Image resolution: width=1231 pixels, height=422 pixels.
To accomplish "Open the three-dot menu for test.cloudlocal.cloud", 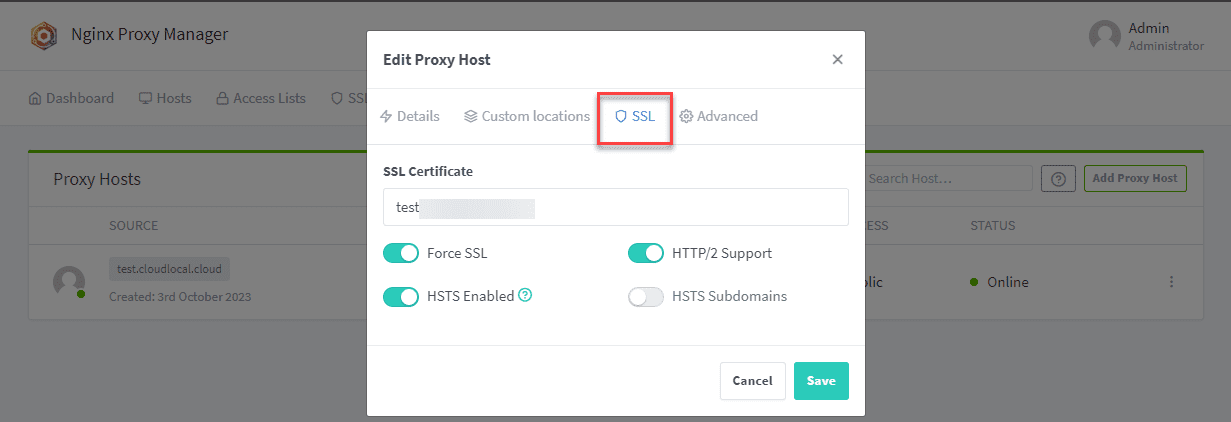I will (x=1171, y=282).
